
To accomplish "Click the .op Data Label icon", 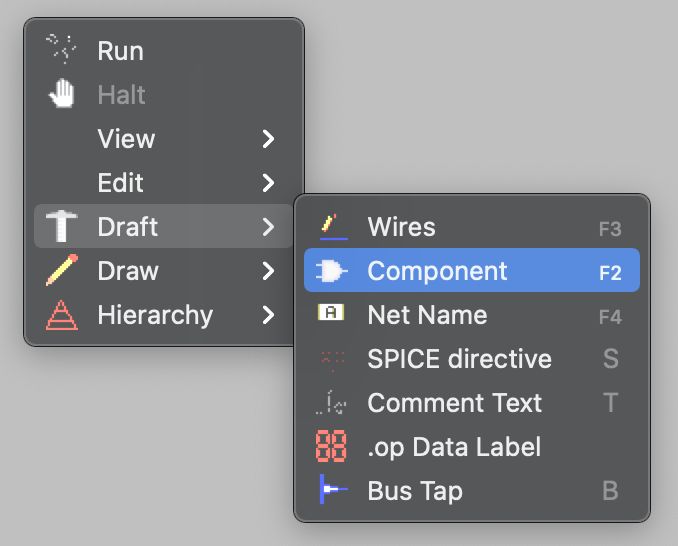I will 331,447.
